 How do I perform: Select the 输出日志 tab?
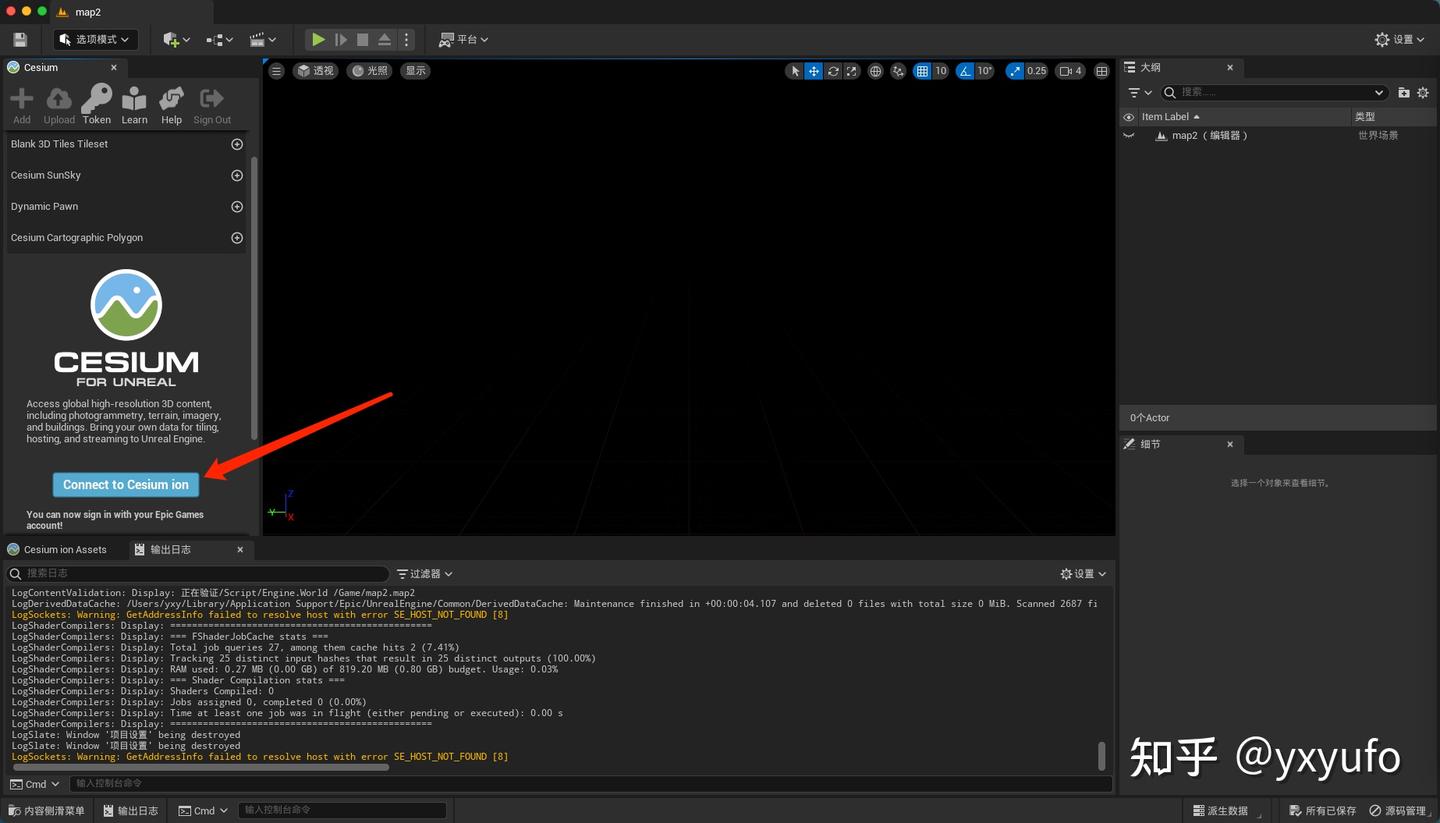click(x=170, y=549)
